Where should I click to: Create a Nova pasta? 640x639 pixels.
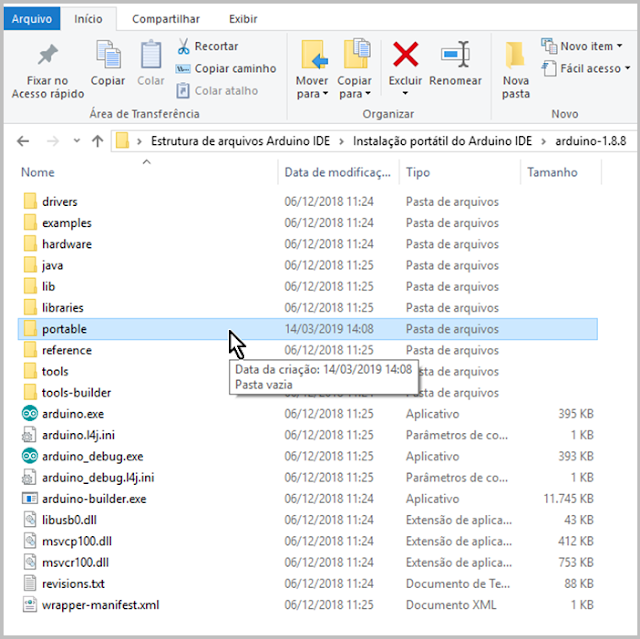516,69
